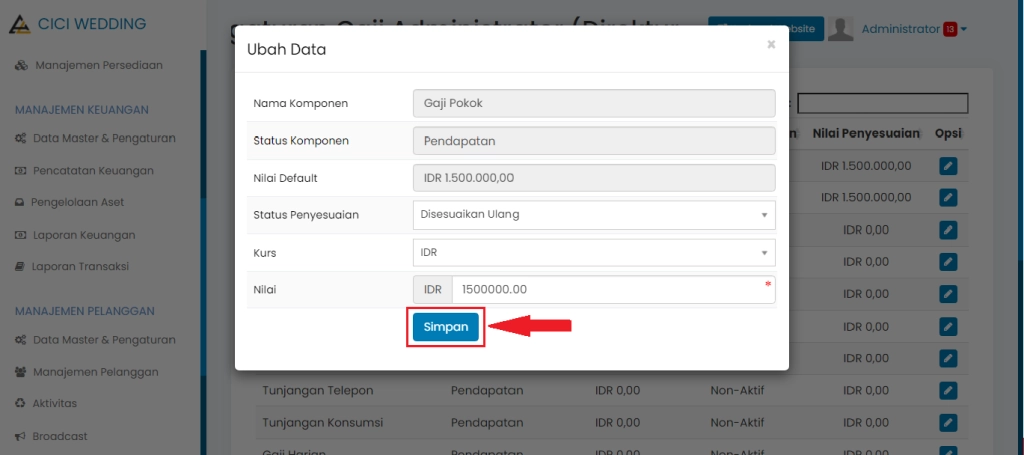Click the Laporan Transaksi book icon
1024x455 pixels.
pos(20,267)
